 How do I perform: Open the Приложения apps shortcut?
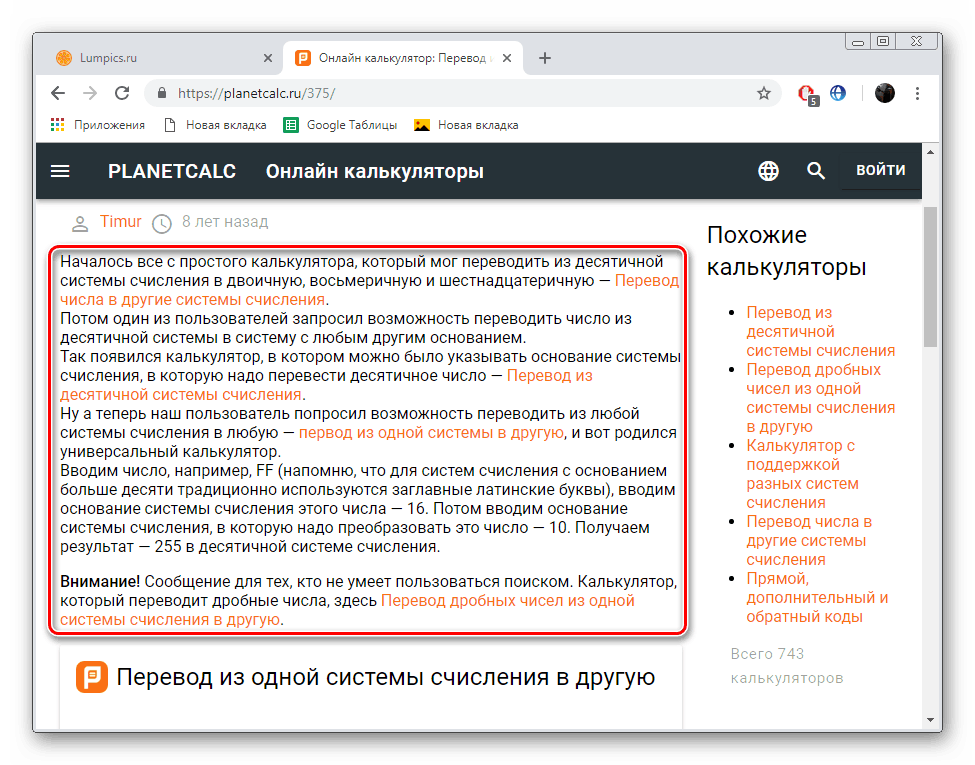point(97,125)
